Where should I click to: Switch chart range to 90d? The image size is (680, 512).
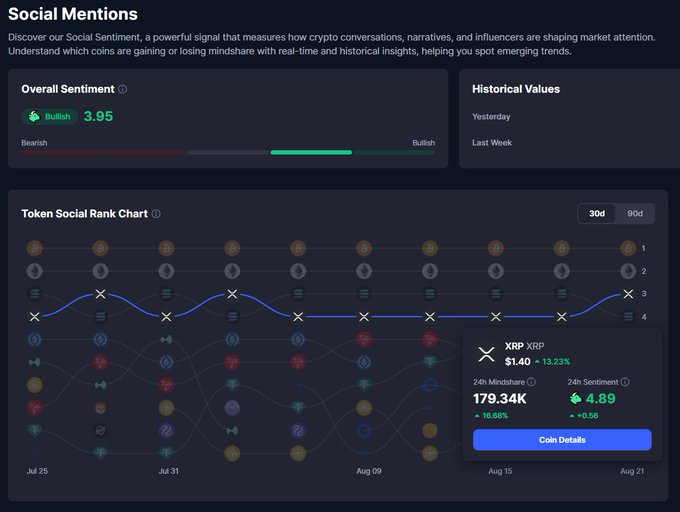[635, 213]
